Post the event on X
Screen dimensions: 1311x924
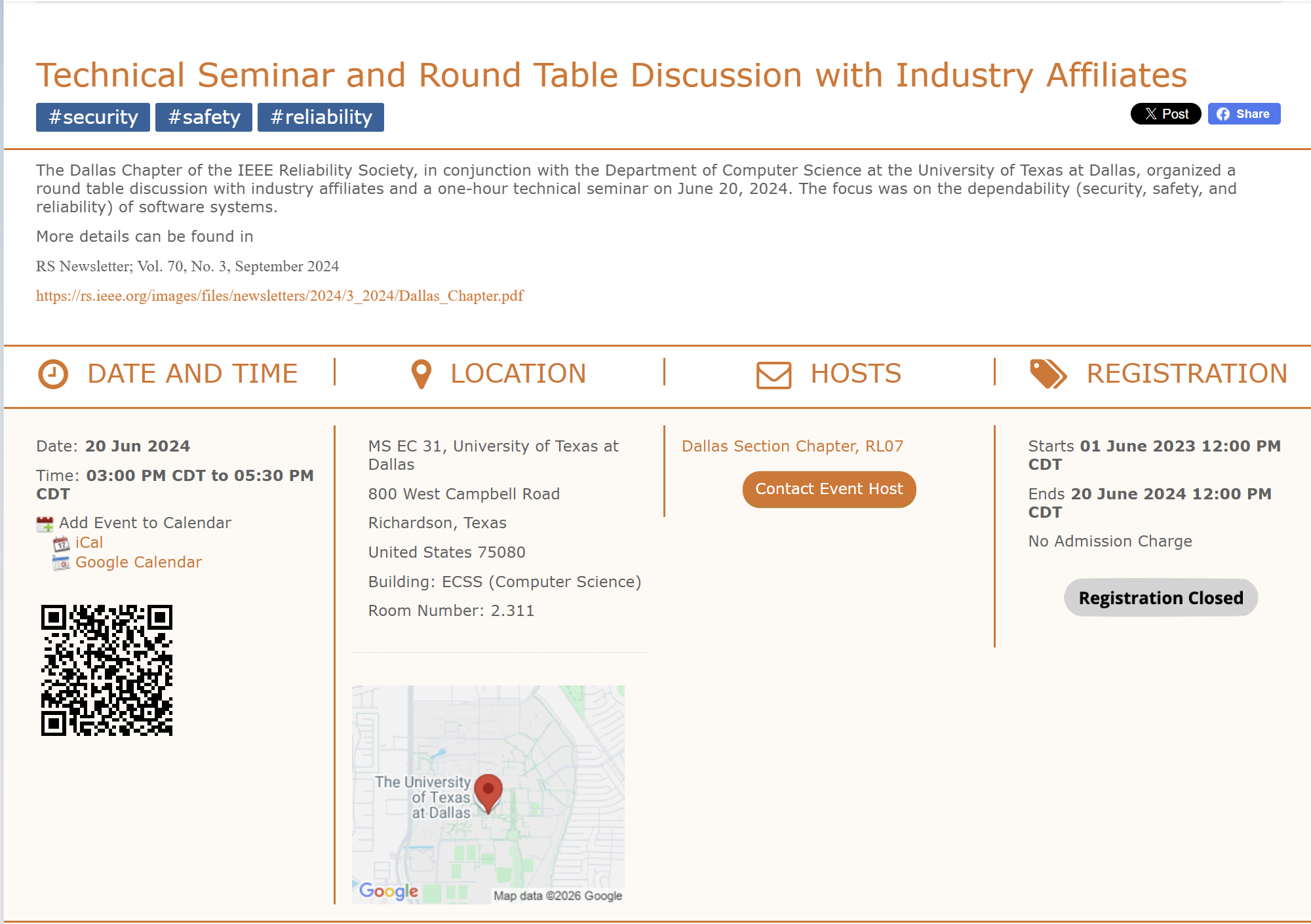[1165, 113]
